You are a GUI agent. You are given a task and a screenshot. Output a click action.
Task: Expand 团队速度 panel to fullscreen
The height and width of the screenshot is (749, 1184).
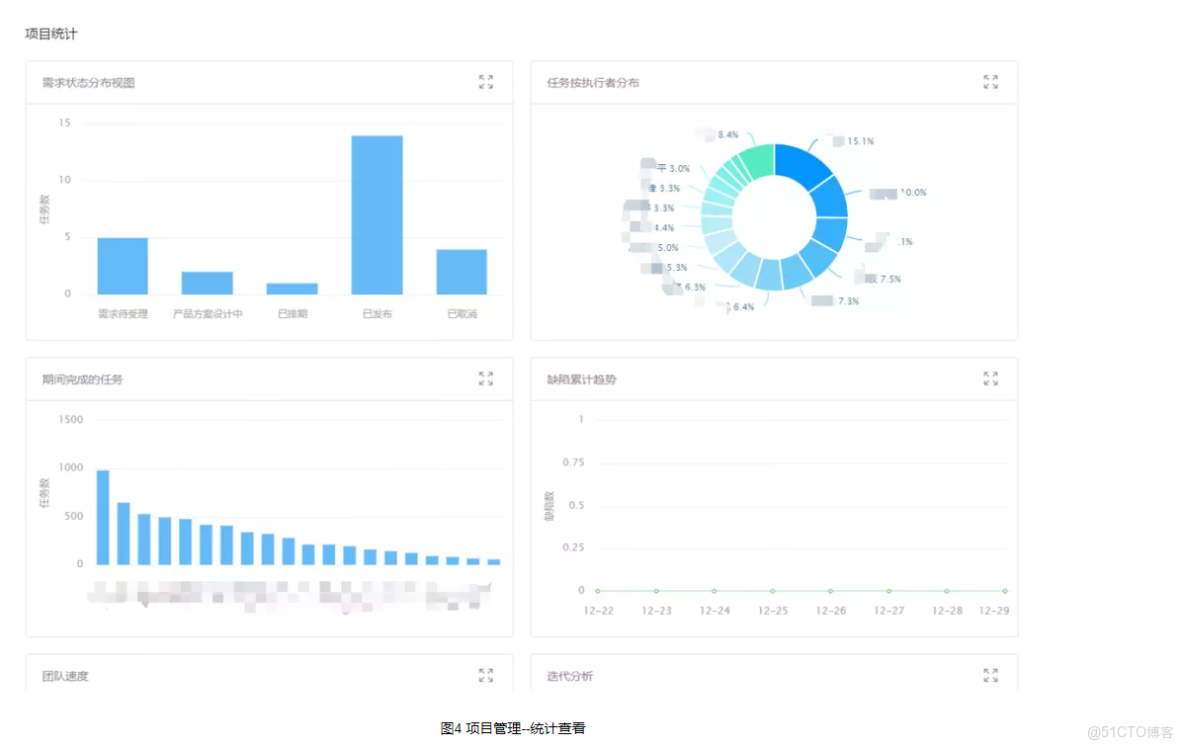point(487,675)
